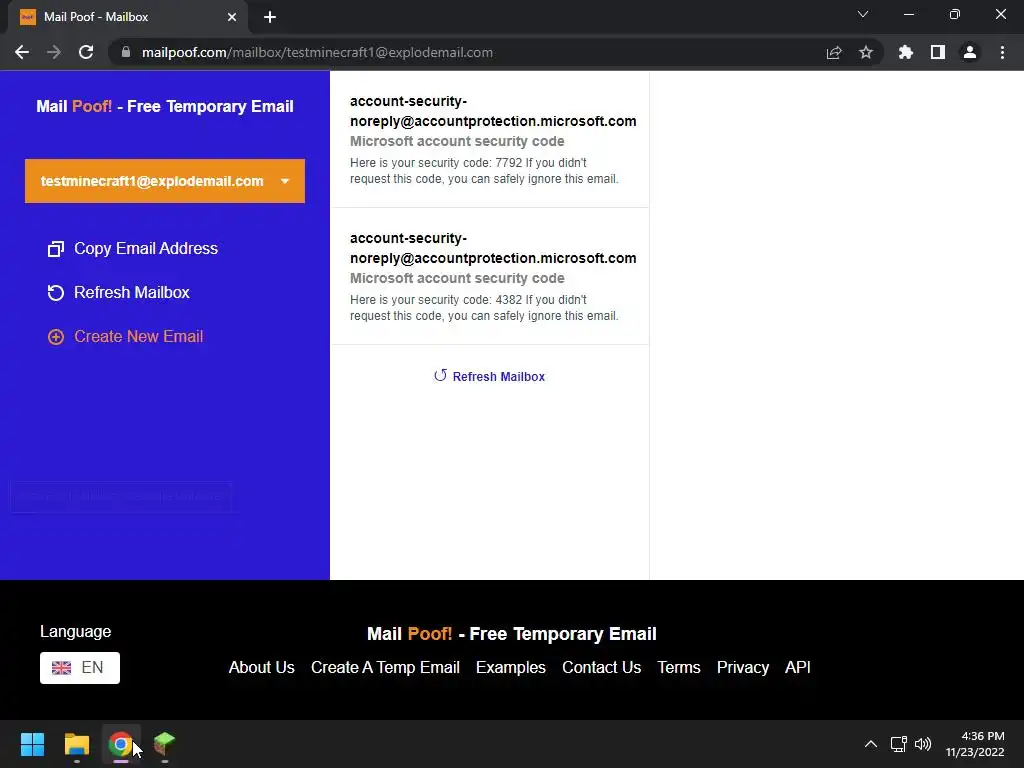Open the email with security code 4382
Image resolution: width=1024 pixels, height=768 pixels.
pos(489,276)
